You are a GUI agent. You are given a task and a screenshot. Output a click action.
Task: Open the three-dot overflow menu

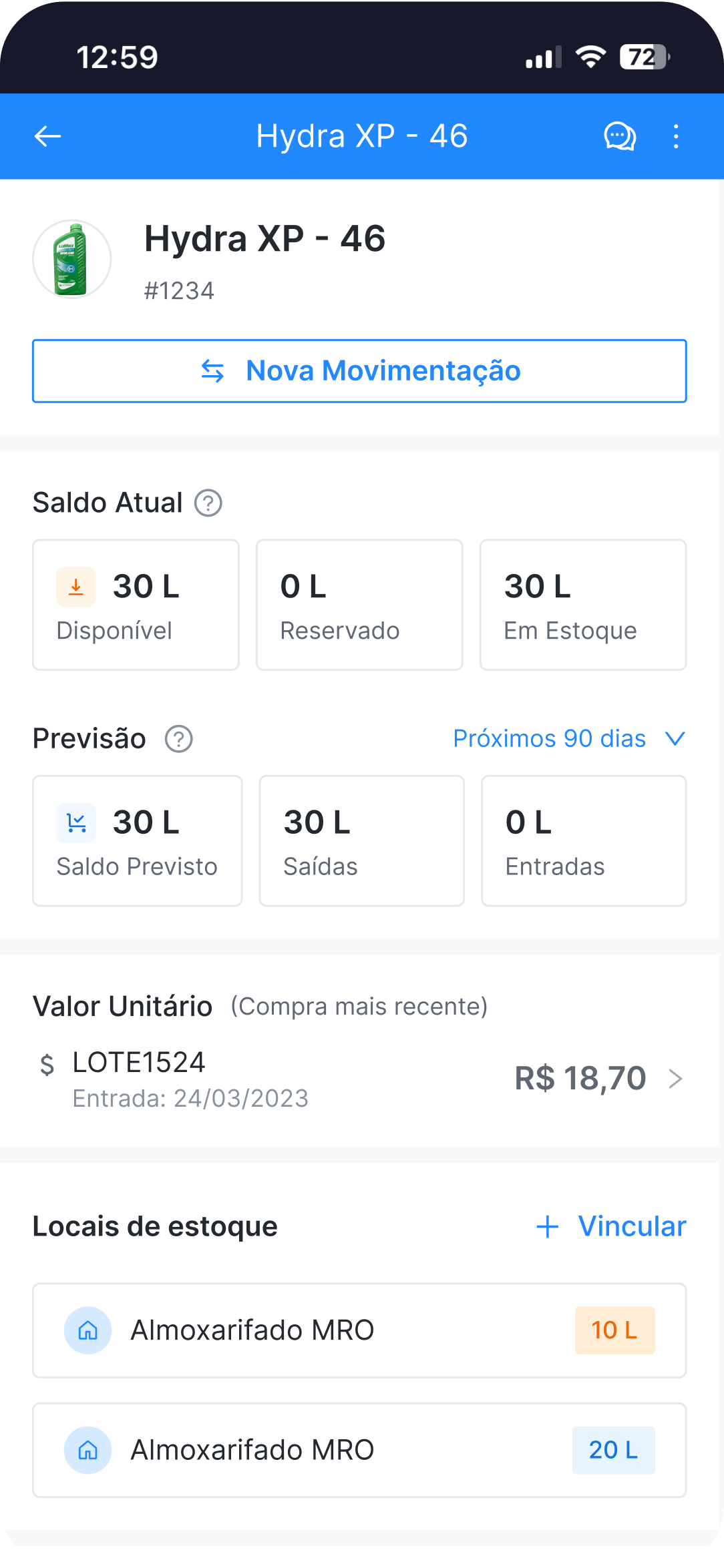[676, 136]
